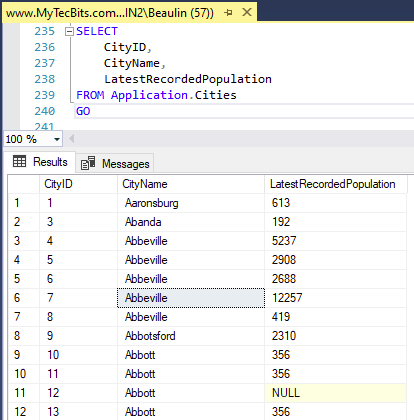Select the LatestRecordedPopulation column header

[336, 184]
